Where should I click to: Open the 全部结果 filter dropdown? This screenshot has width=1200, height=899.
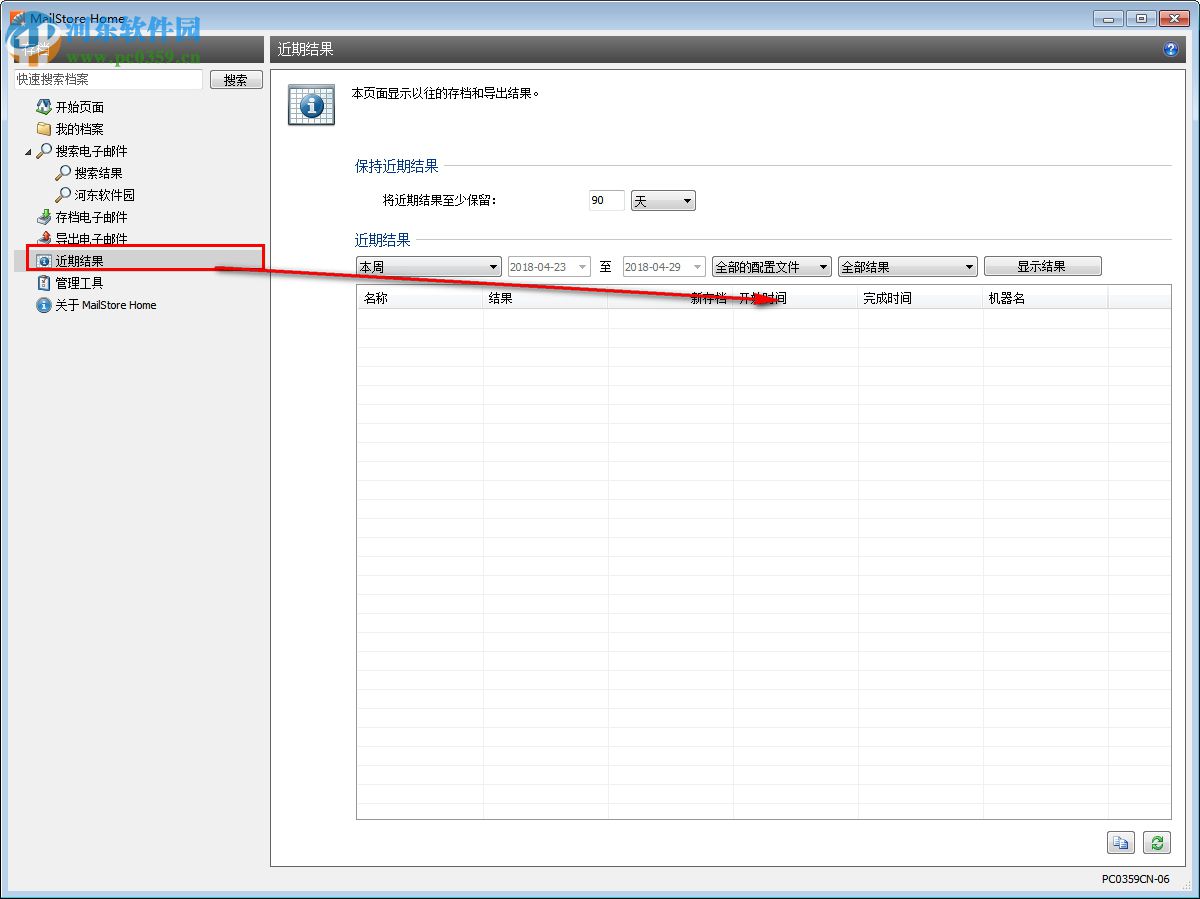click(908, 267)
